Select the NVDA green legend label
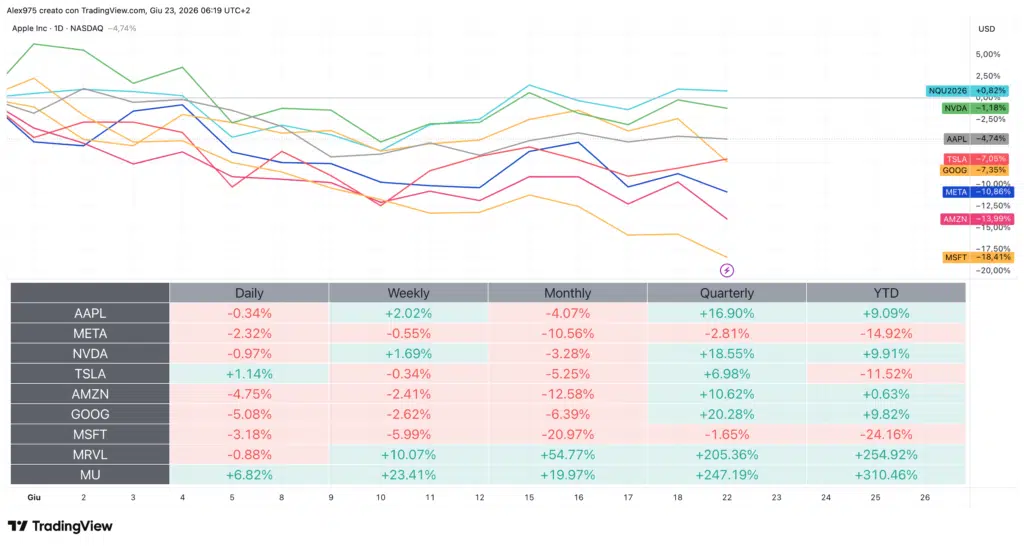This screenshot has height=546, width=1024. (976, 108)
